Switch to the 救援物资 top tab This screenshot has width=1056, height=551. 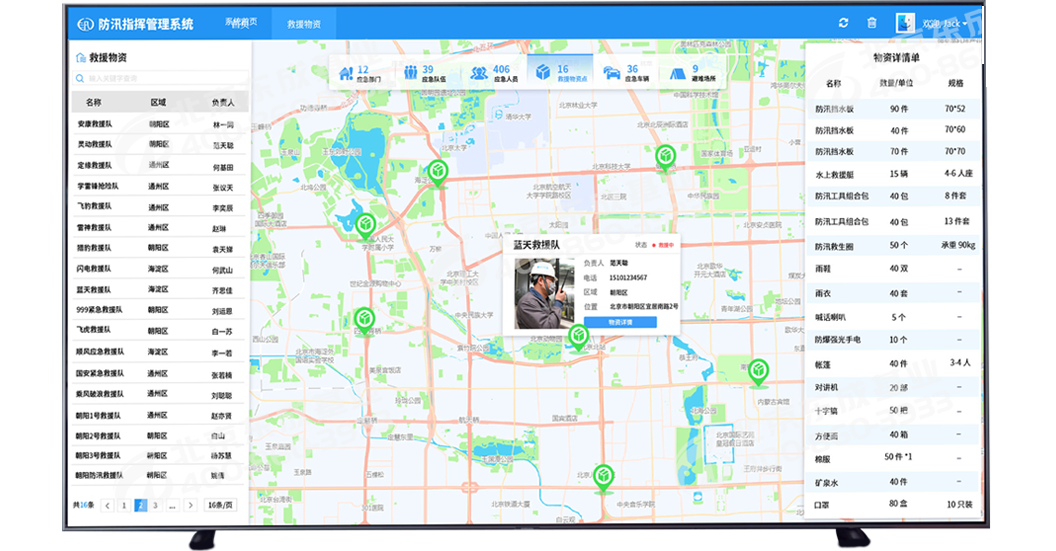click(303, 23)
